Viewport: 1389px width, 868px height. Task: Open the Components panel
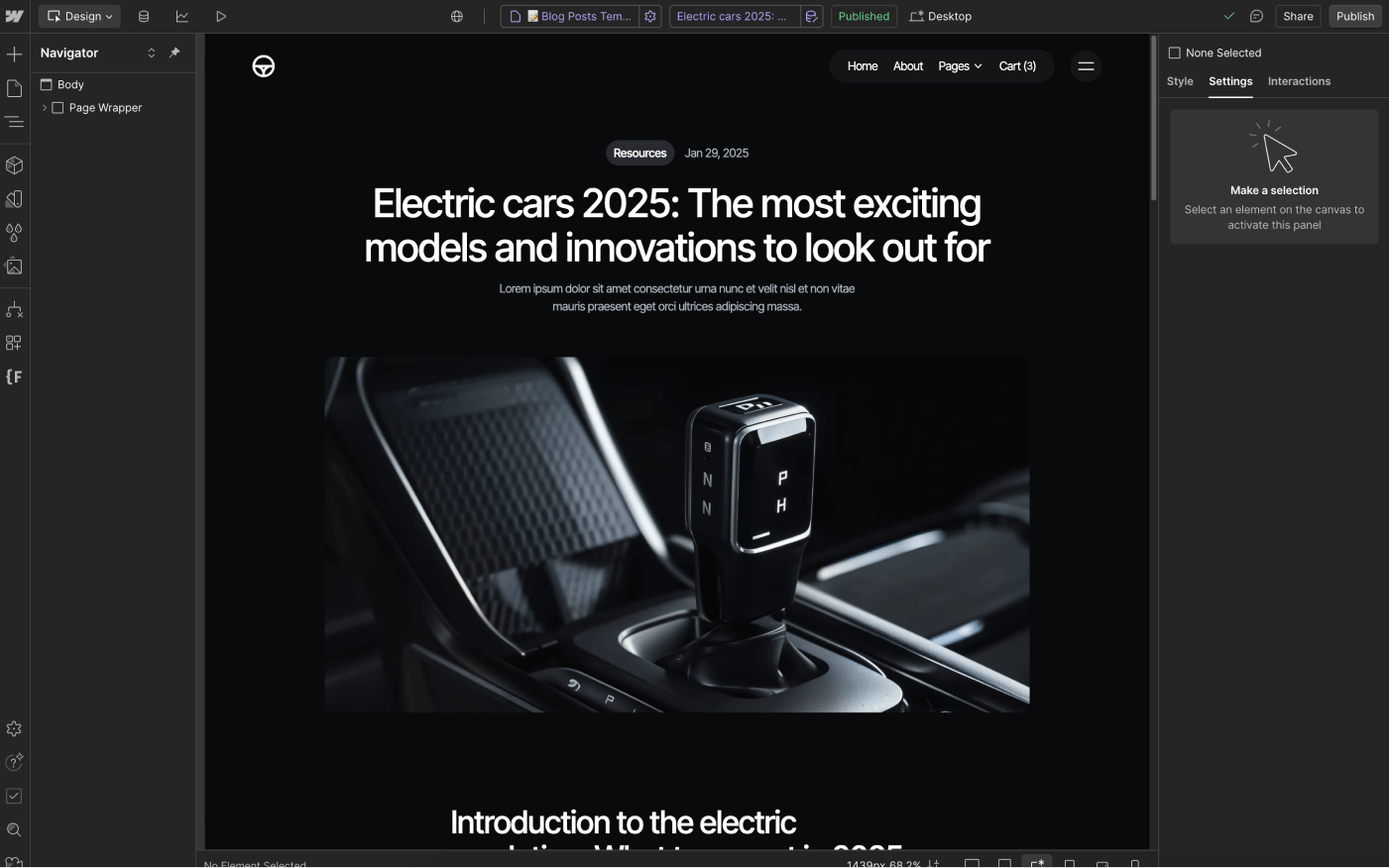pos(14,164)
